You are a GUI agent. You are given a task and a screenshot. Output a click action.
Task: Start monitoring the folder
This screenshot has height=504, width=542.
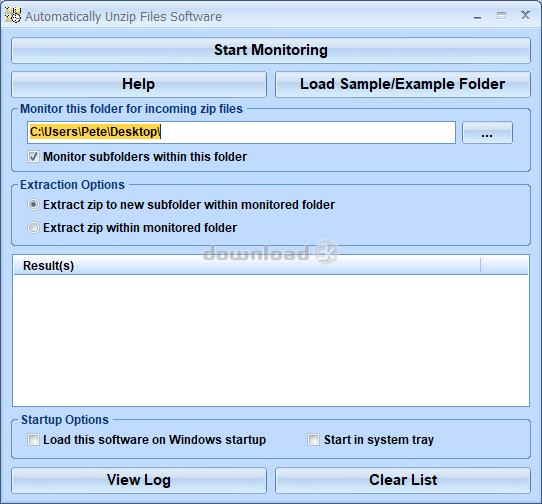(x=271, y=50)
